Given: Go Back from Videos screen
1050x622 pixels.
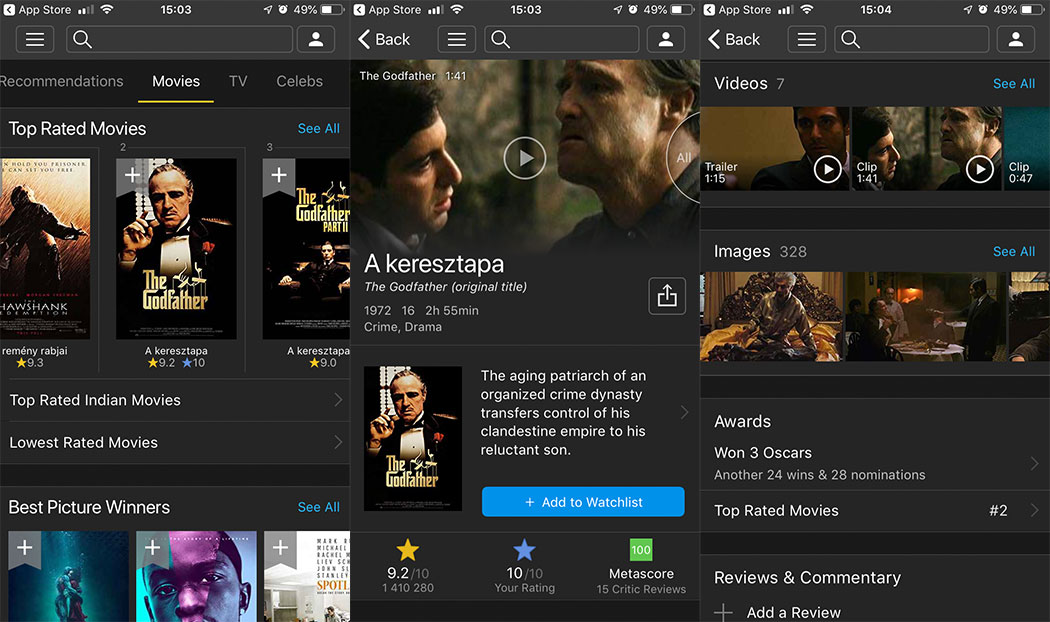Looking at the screenshot, I should 734,40.
